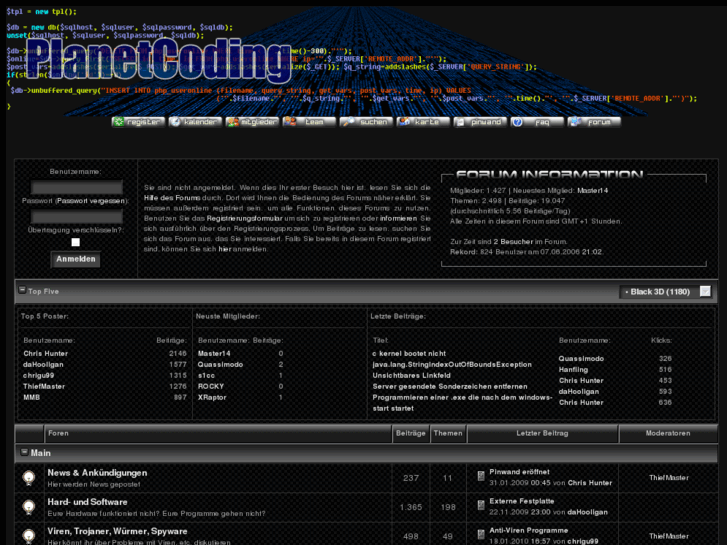Click the Viren, Trojaner lightbulb icon
Image resolution: width=727 pixels, height=545 pixels.
pos(29,536)
